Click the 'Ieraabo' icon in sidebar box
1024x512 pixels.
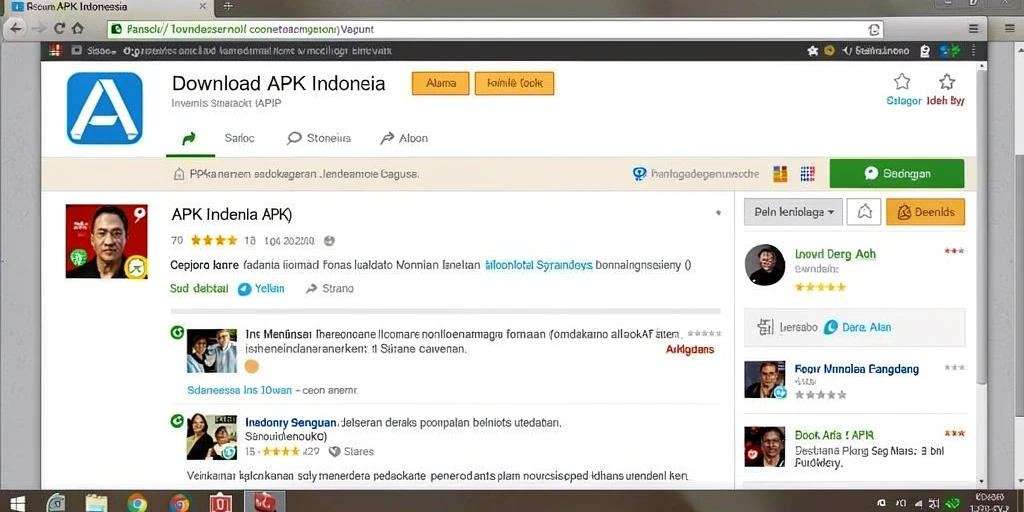(765, 327)
